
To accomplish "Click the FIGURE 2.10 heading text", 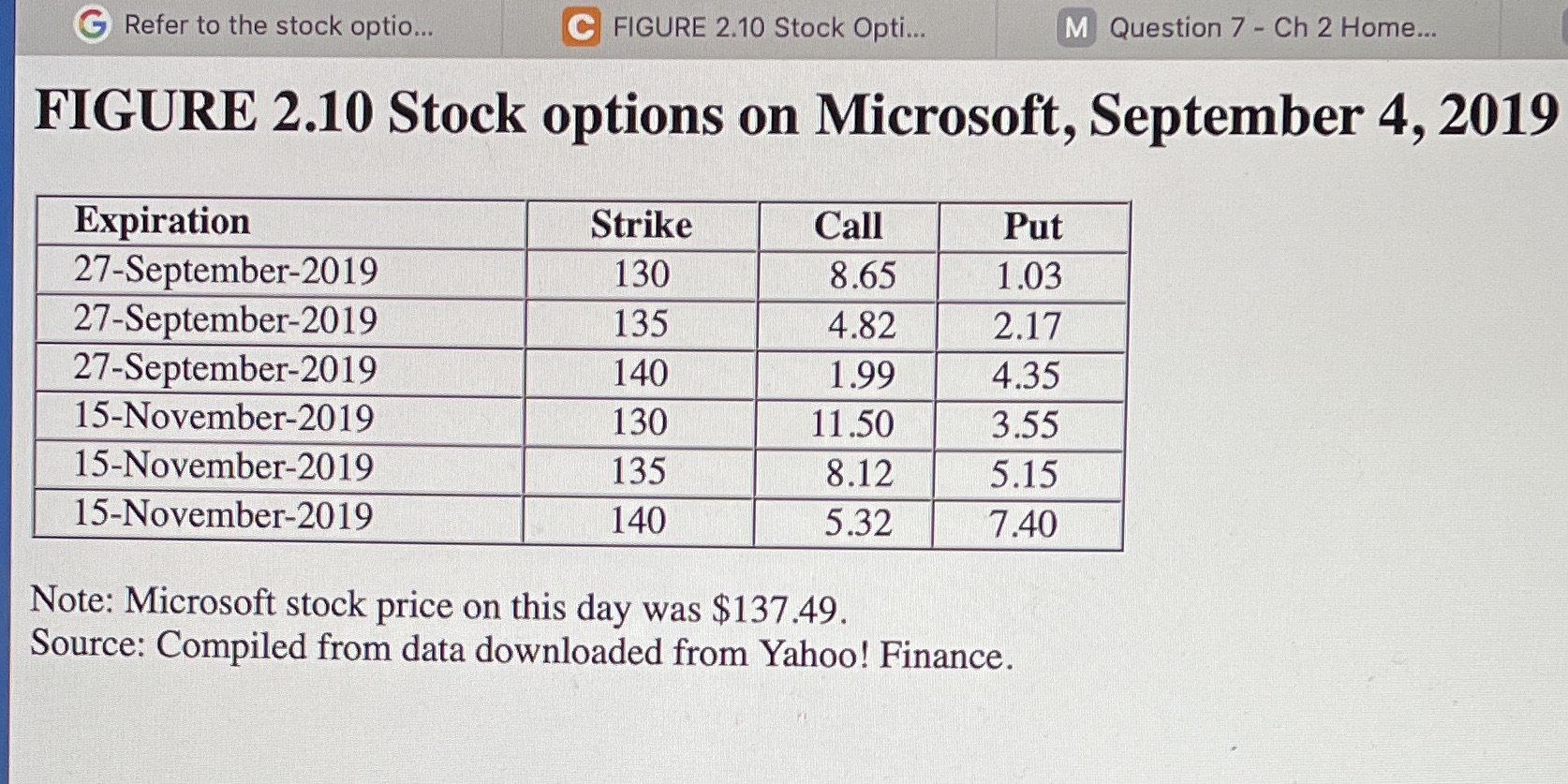I will 796,115.
